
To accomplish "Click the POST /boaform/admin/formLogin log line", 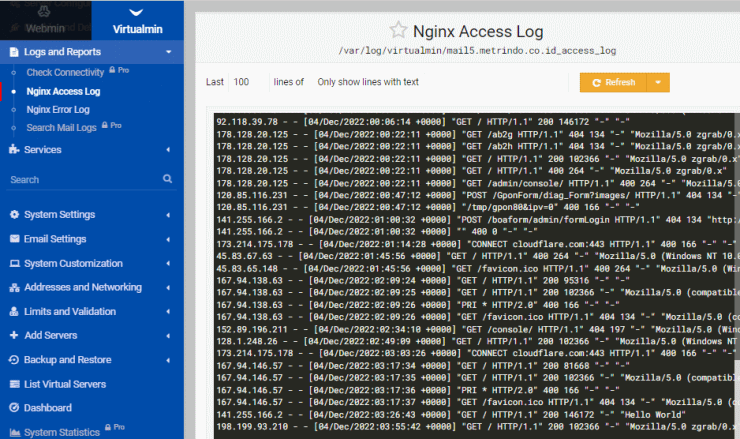I will (x=477, y=220).
